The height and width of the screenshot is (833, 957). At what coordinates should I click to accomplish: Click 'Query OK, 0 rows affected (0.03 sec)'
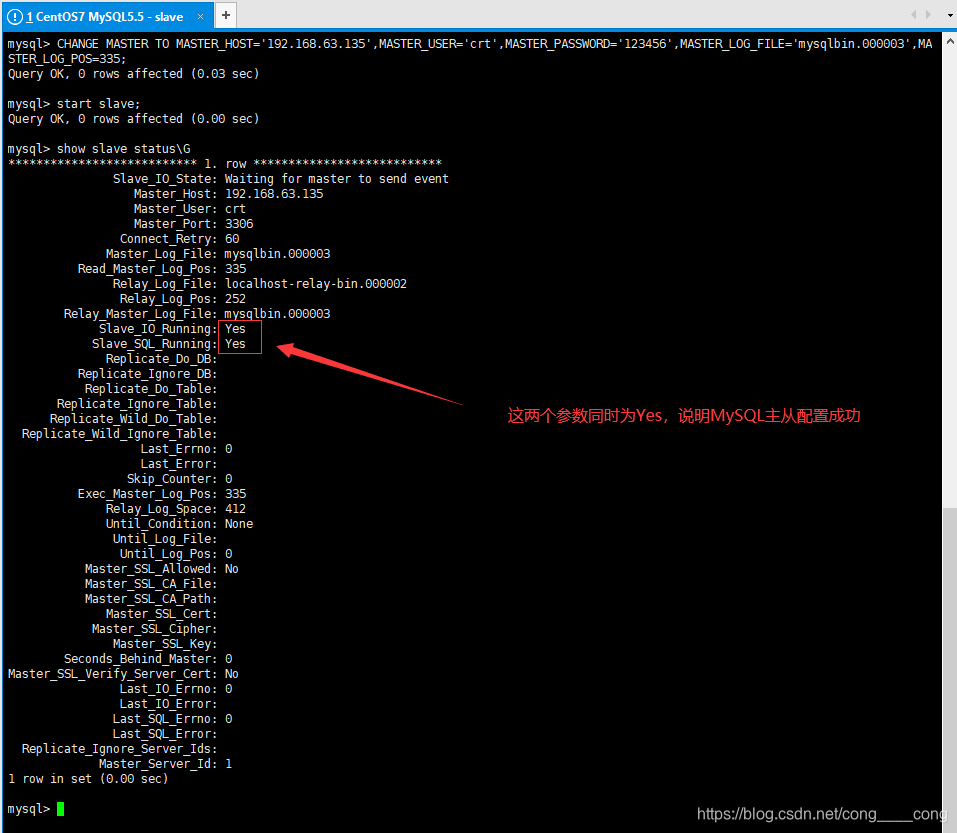point(134,74)
